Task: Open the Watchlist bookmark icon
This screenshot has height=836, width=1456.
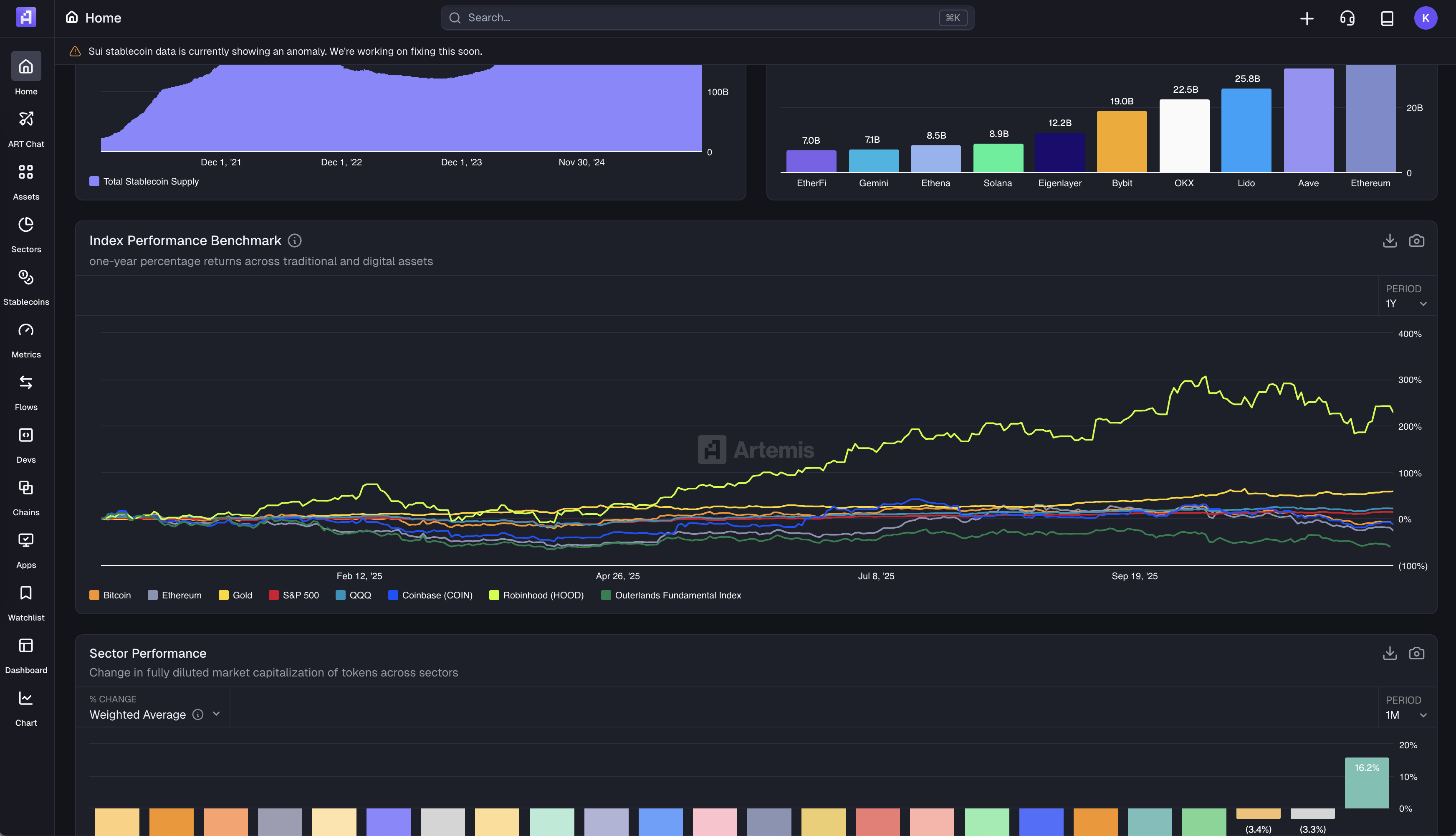Action: 26,593
